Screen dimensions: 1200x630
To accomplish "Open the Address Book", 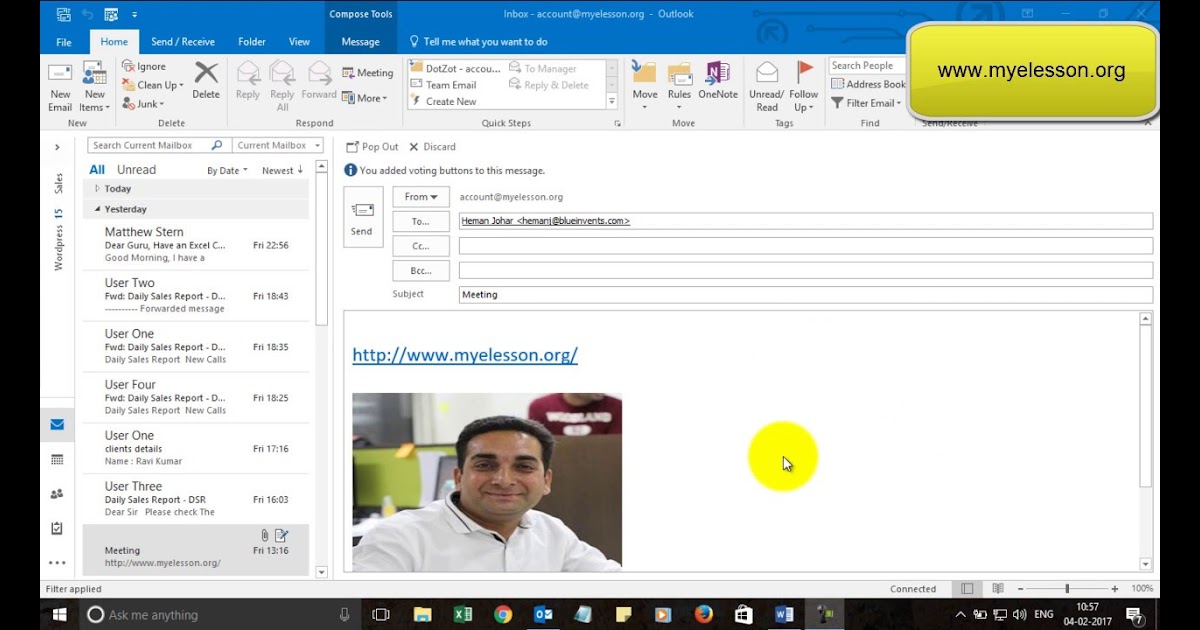I will 868,84.
